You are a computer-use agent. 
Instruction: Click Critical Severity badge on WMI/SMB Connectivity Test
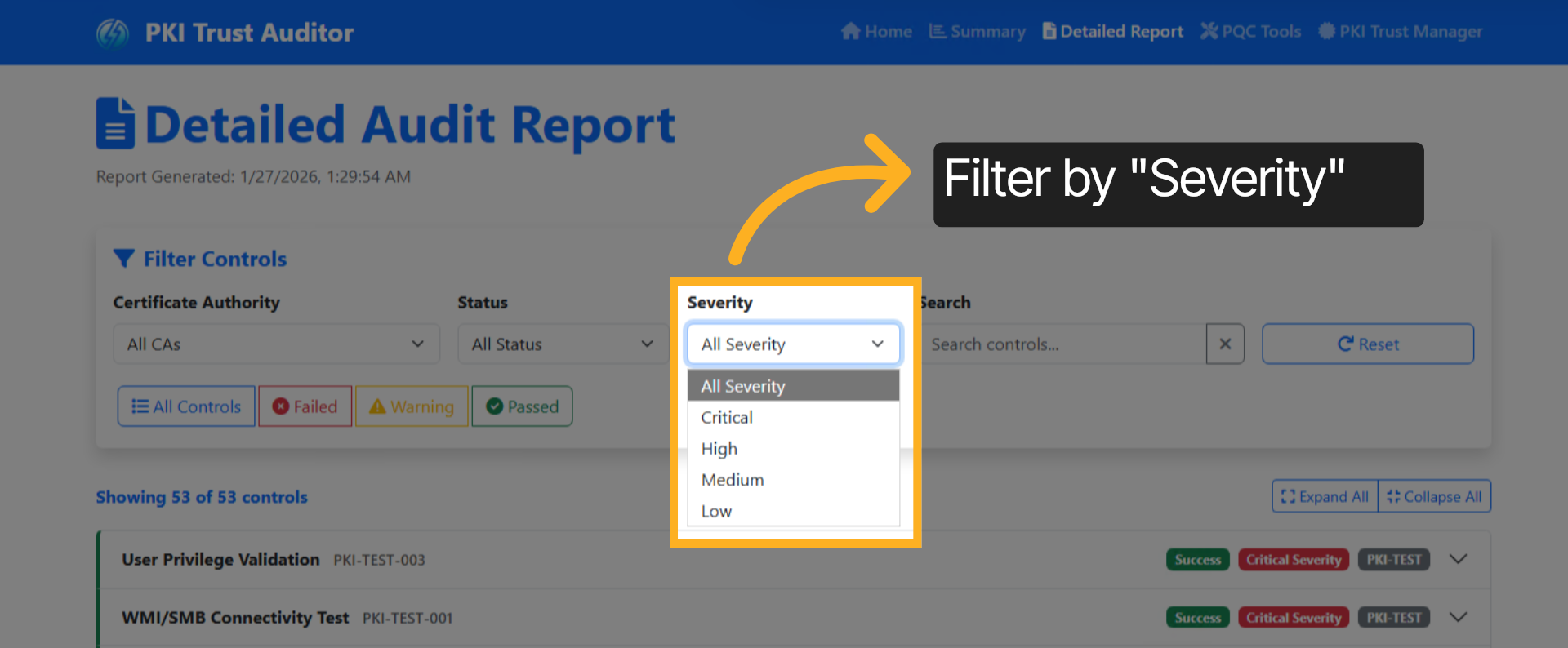click(1294, 618)
